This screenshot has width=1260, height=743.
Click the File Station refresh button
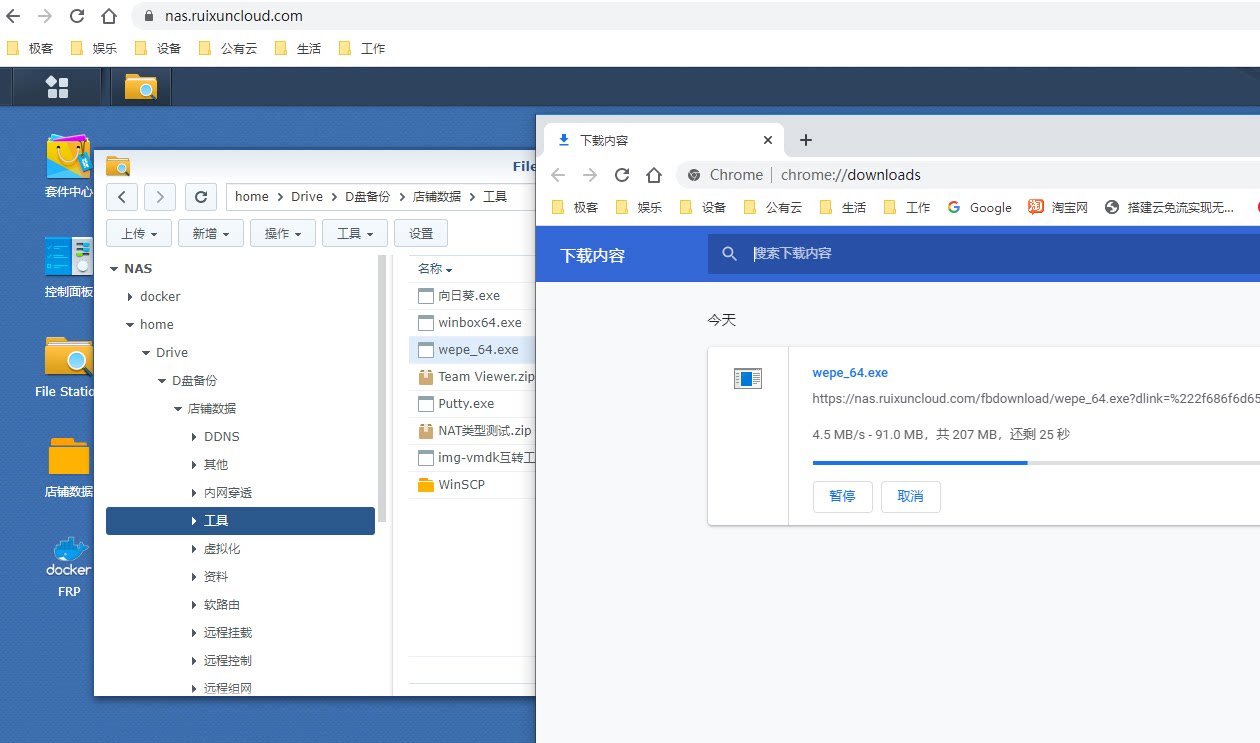coord(201,197)
